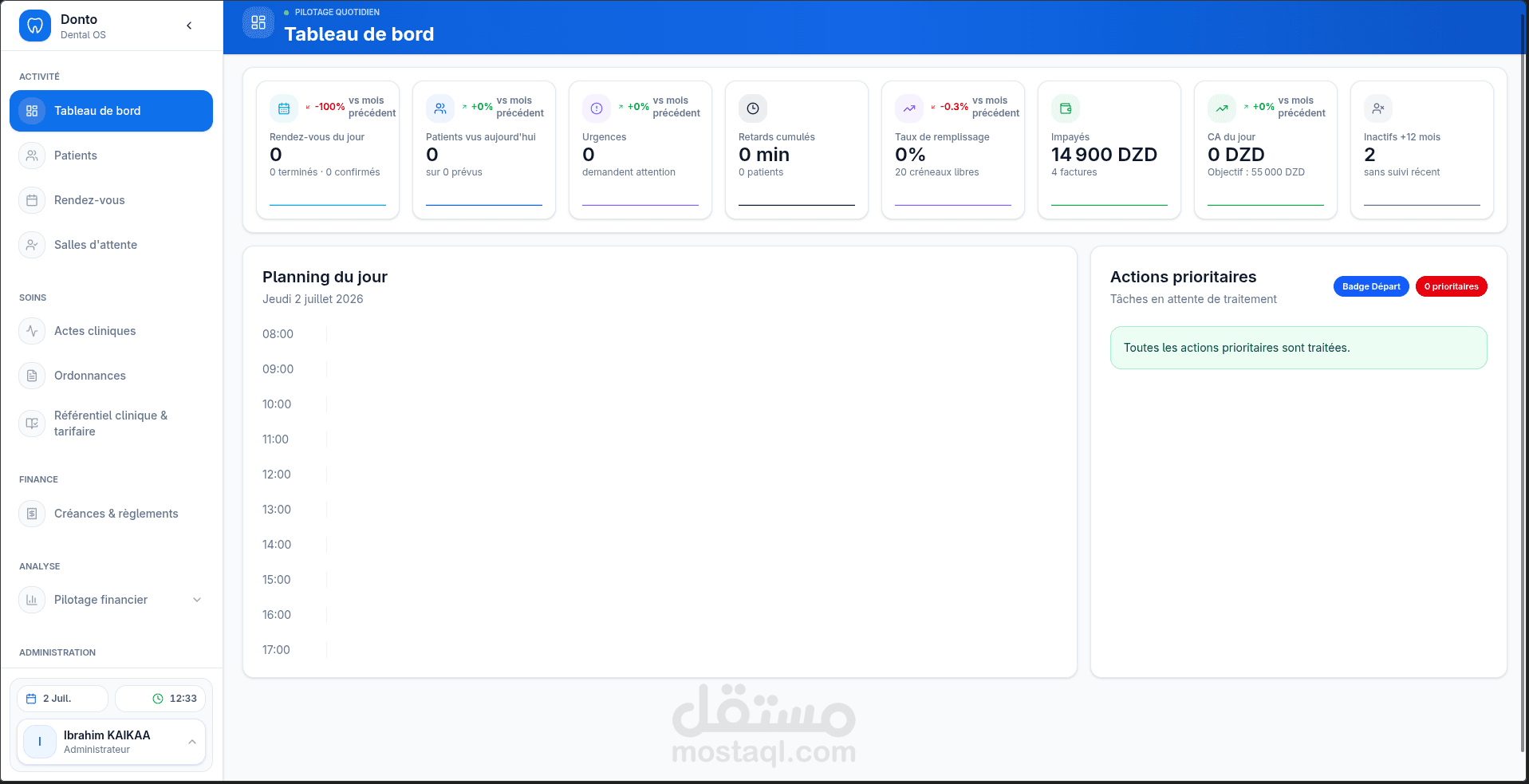Select the 12:00 planning slot
The width and height of the screenshot is (1529, 784).
click(660, 475)
